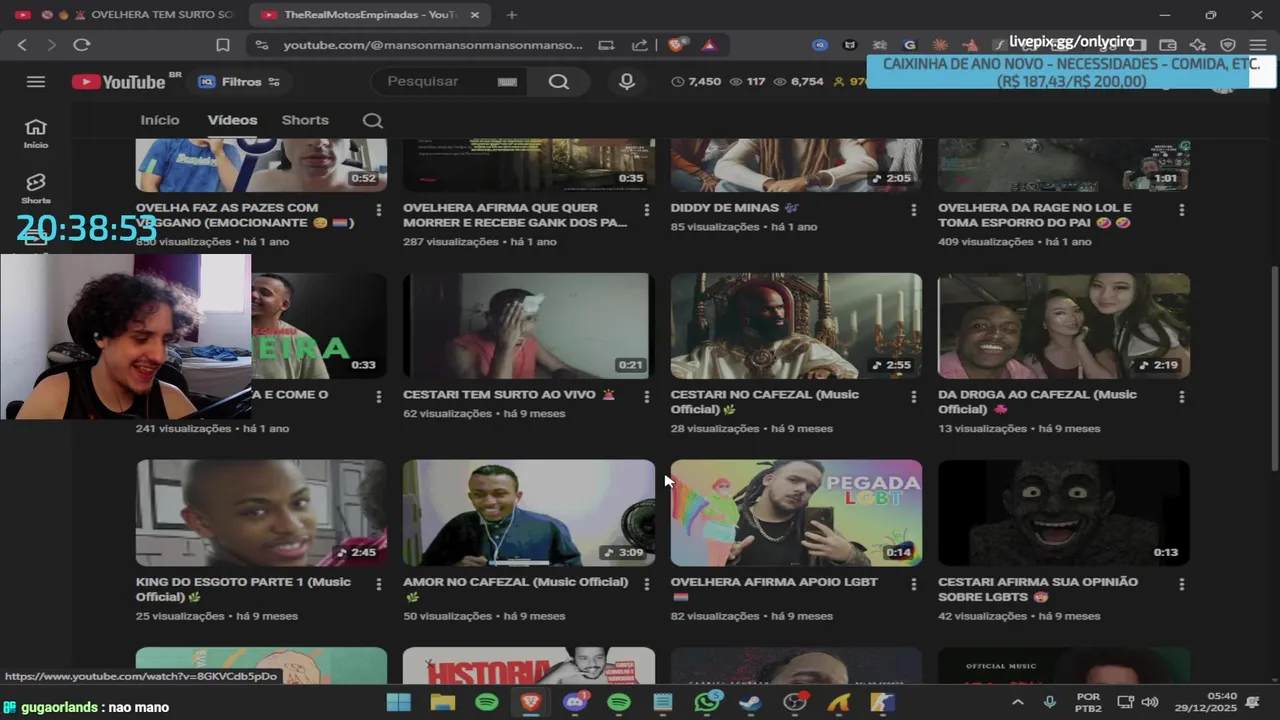Open Shorts in the left sidebar
The width and height of the screenshot is (1280, 720).
point(36,188)
